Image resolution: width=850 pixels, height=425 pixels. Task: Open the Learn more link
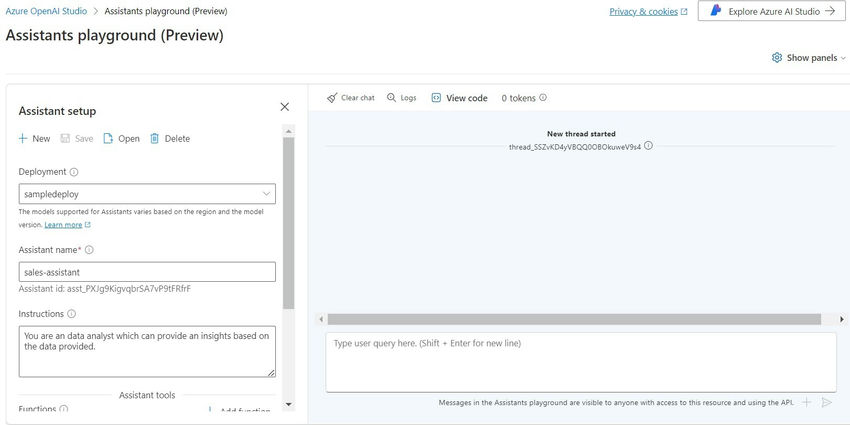pos(63,225)
